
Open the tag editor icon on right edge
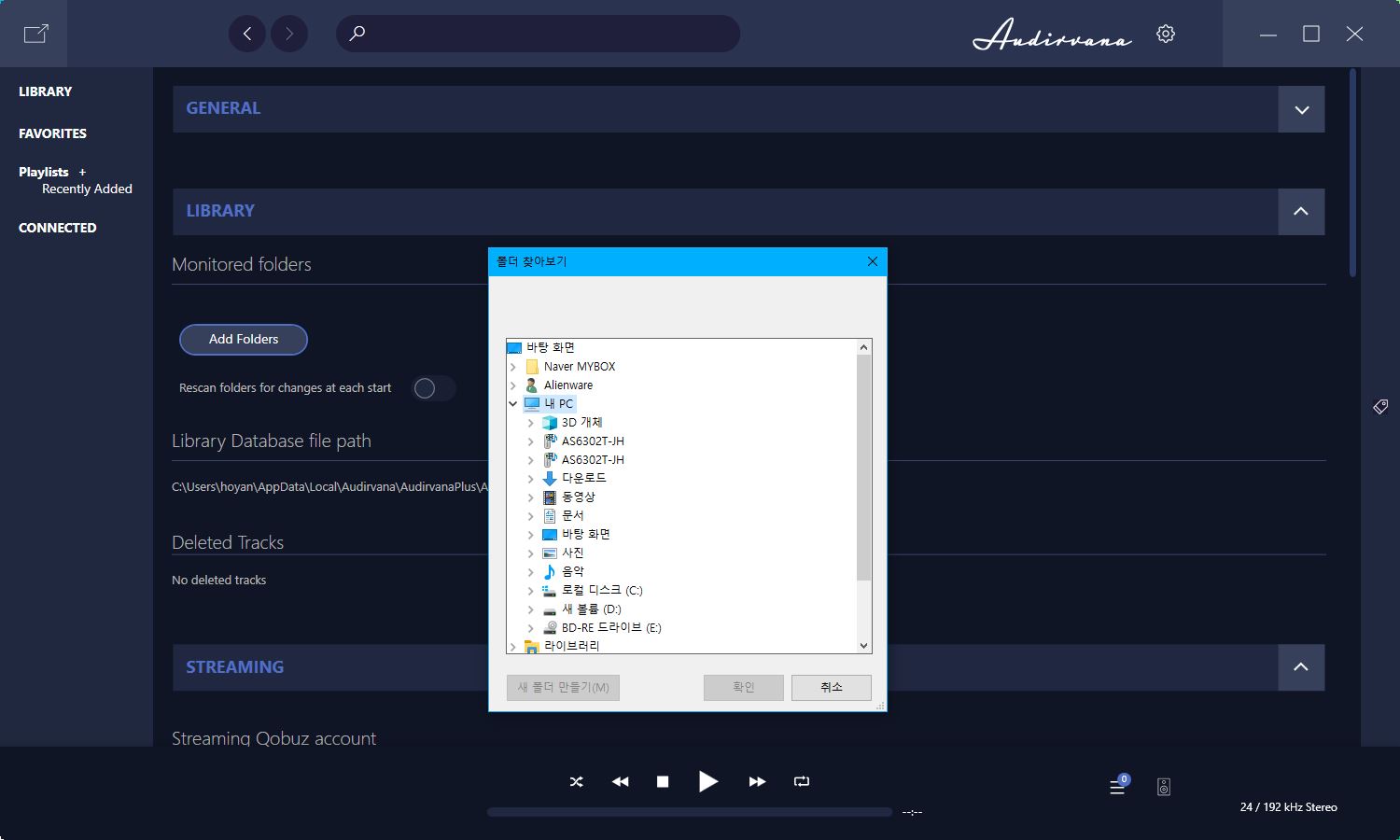1380,406
